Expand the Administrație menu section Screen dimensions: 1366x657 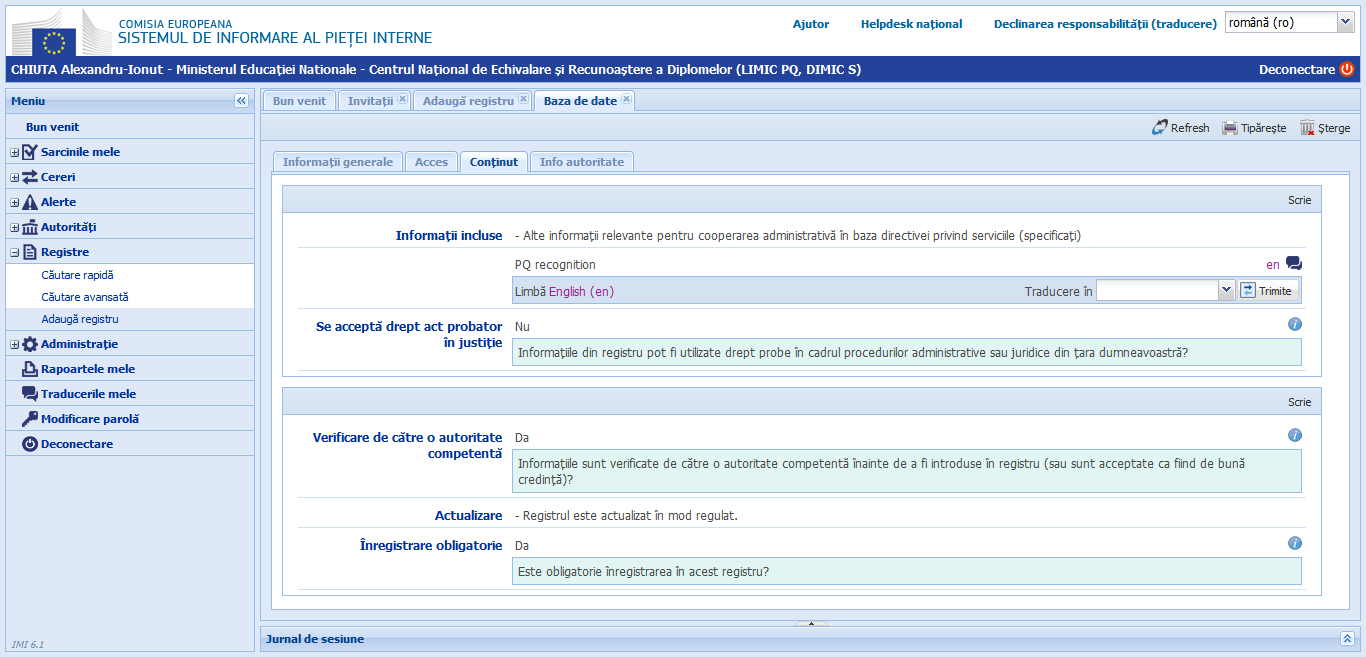point(15,344)
